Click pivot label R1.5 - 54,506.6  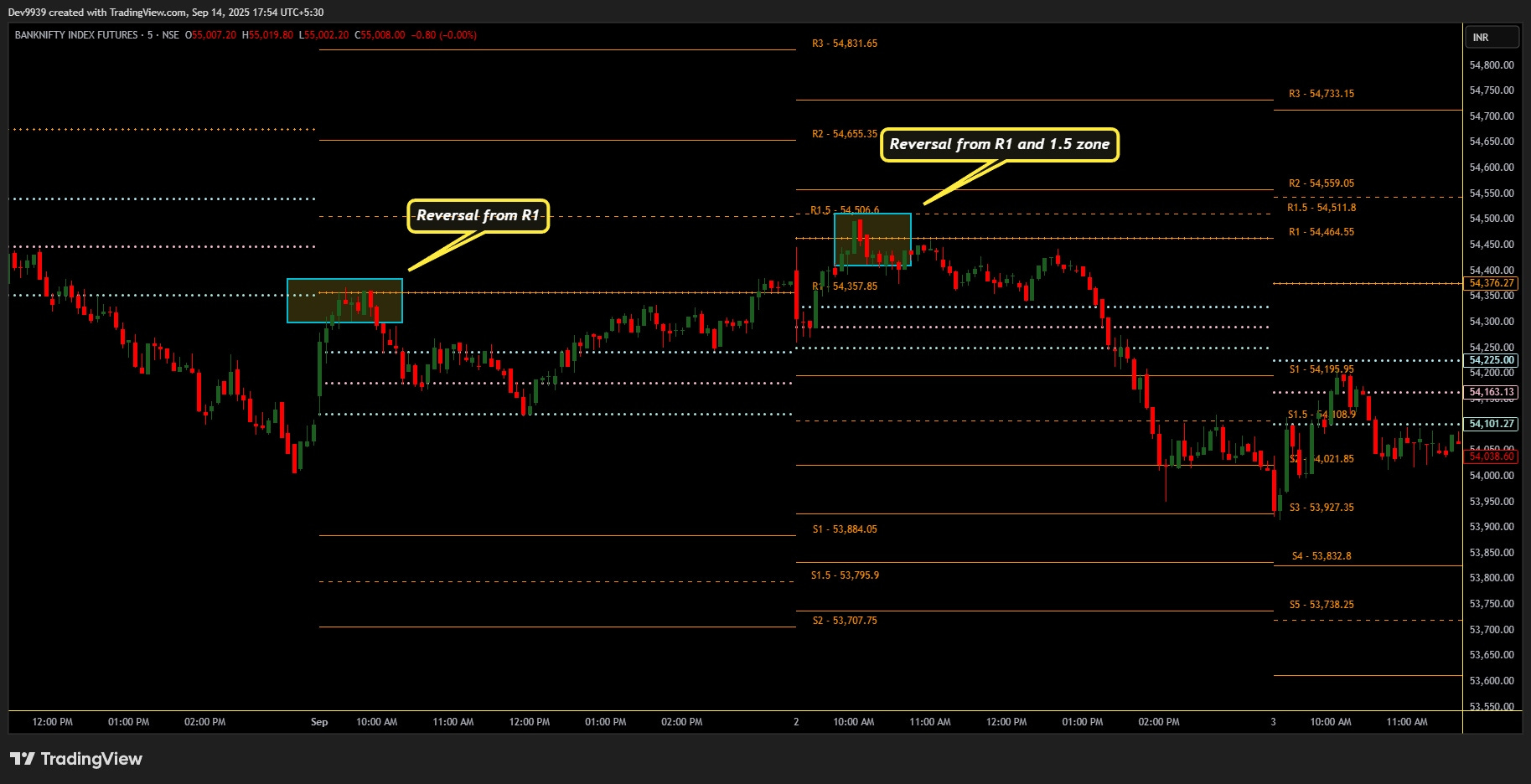[845, 210]
